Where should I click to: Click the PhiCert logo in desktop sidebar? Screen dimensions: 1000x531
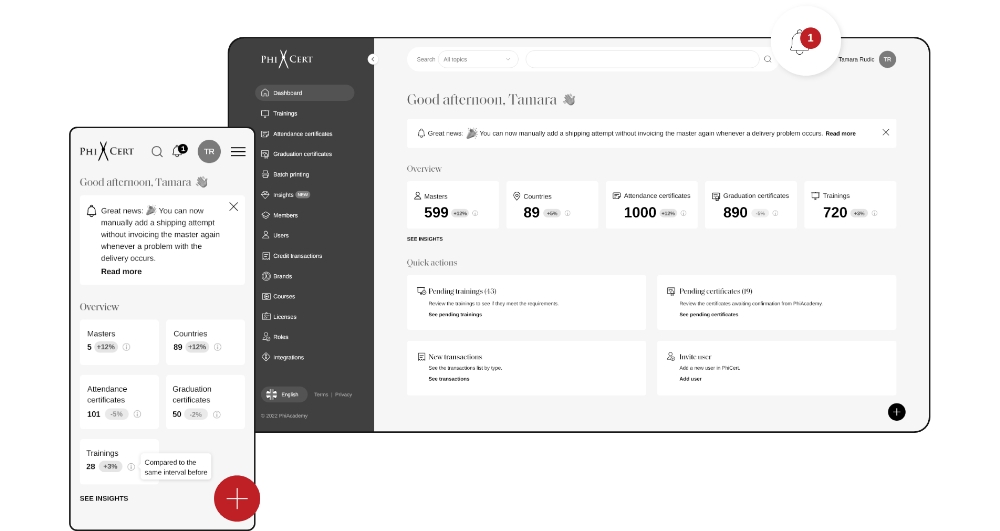pyautogui.click(x=287, y=59)
